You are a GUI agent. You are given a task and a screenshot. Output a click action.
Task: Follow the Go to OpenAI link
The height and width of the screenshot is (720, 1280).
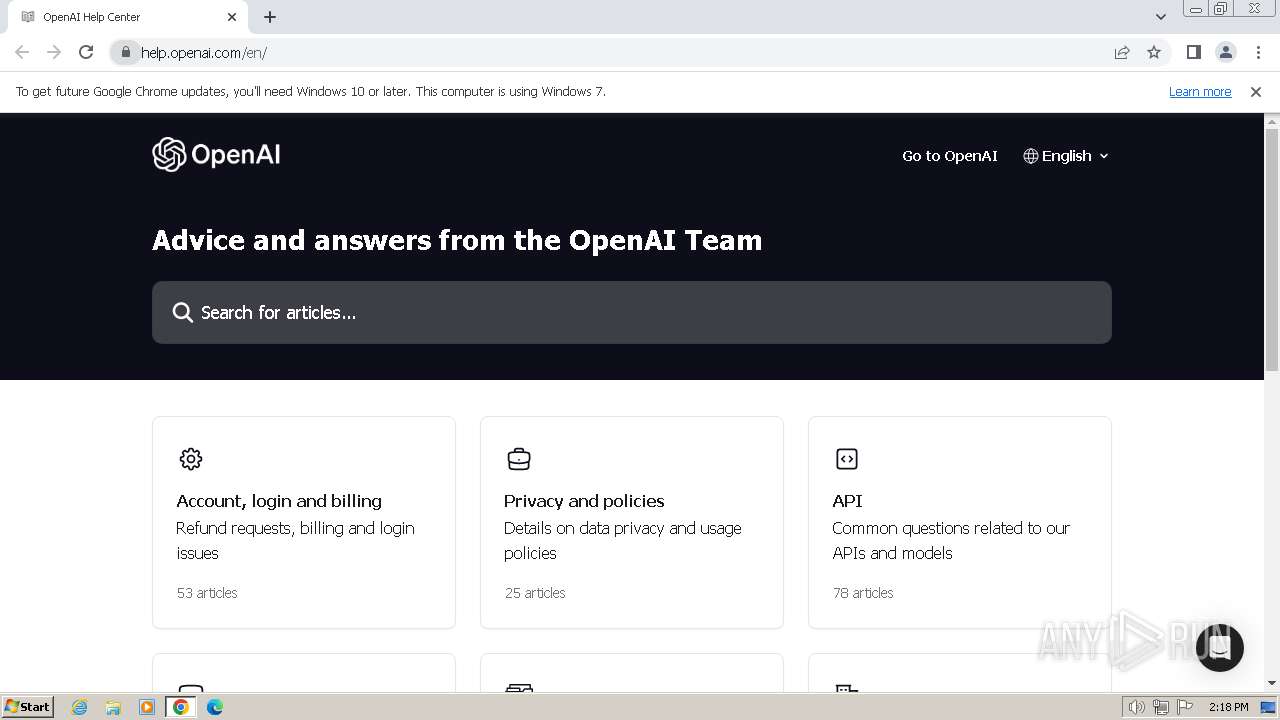pos(949,156)
